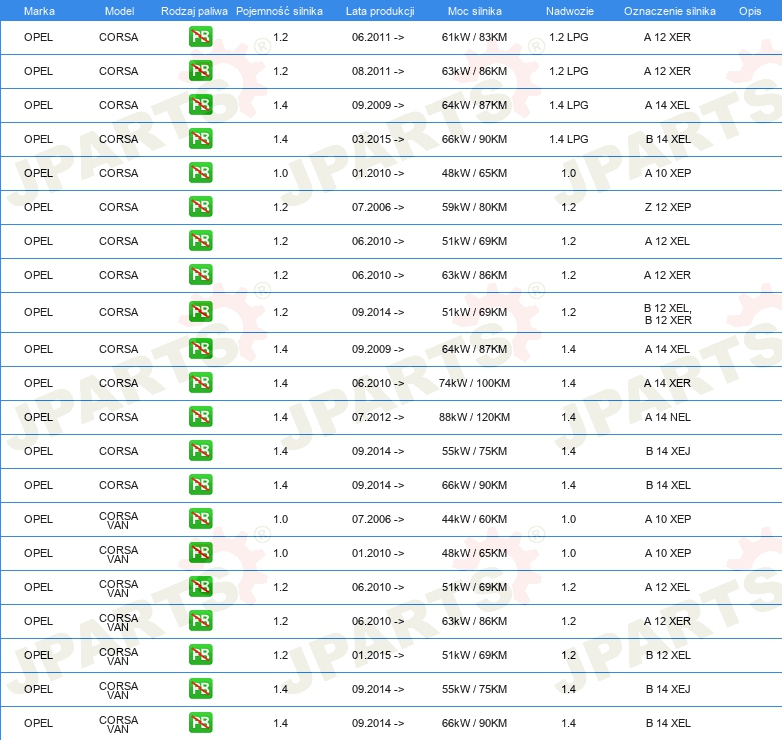Click the 03.2015 -> production date

378,139
